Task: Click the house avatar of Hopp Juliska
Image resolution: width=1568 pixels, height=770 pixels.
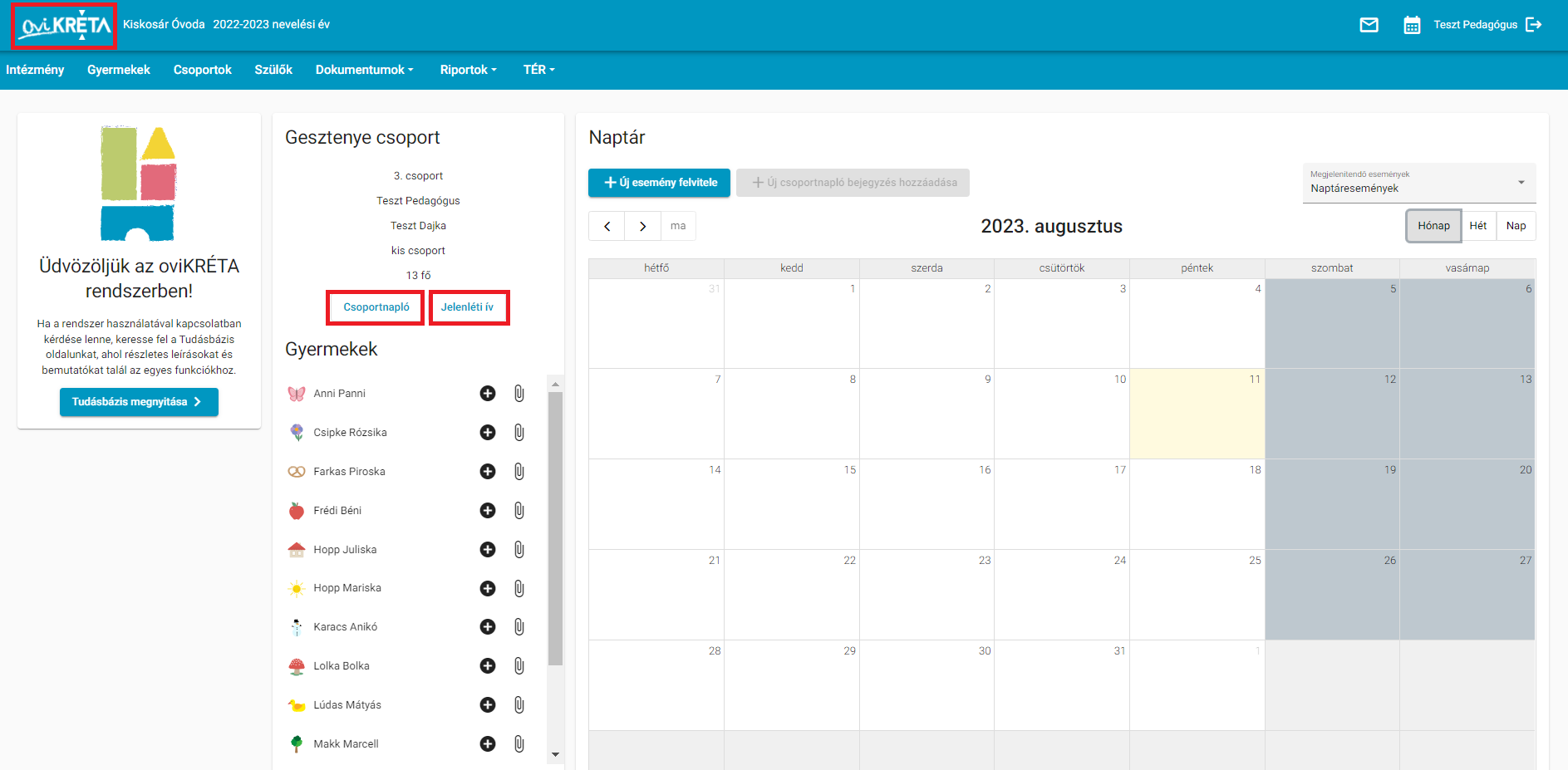Action: [297, 550]
